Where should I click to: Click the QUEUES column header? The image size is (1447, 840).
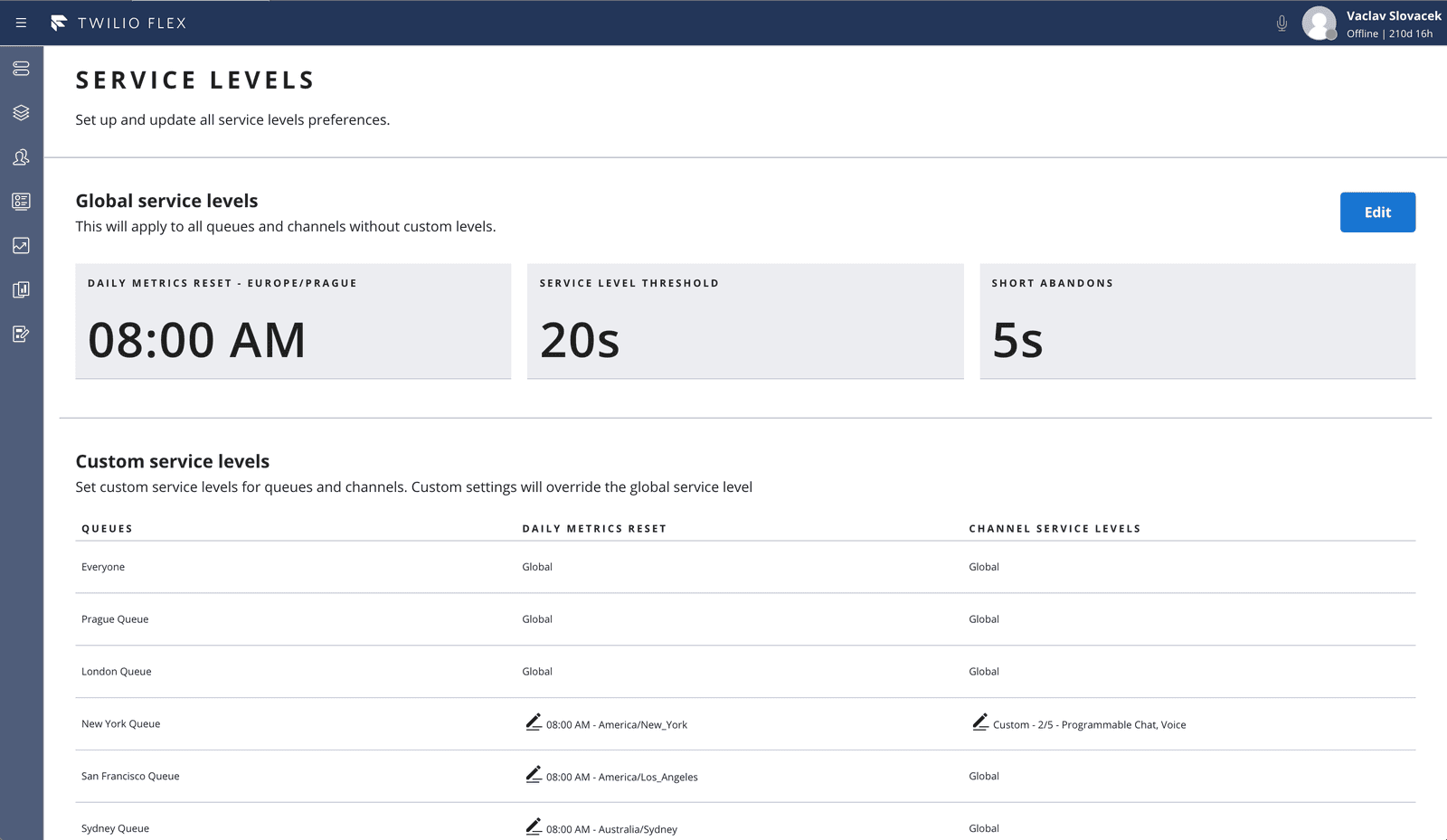coord(107,528)
